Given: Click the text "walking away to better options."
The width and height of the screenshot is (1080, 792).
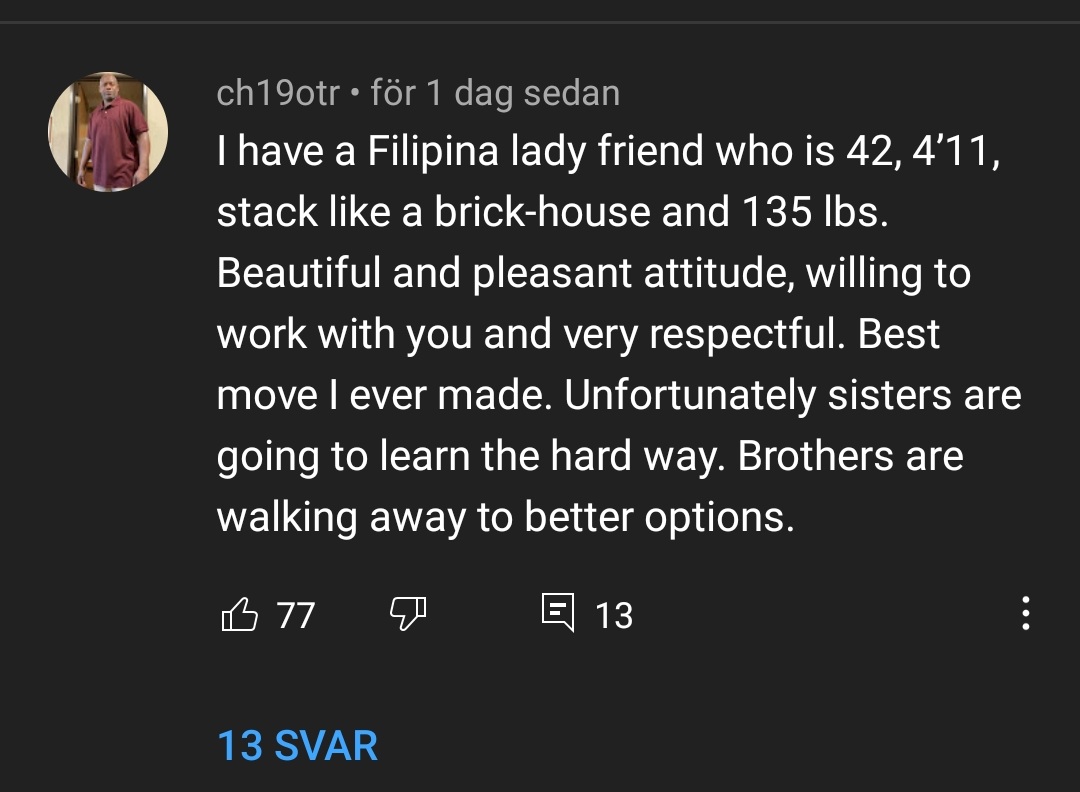Looking at the screenshot, I should 505,517.
